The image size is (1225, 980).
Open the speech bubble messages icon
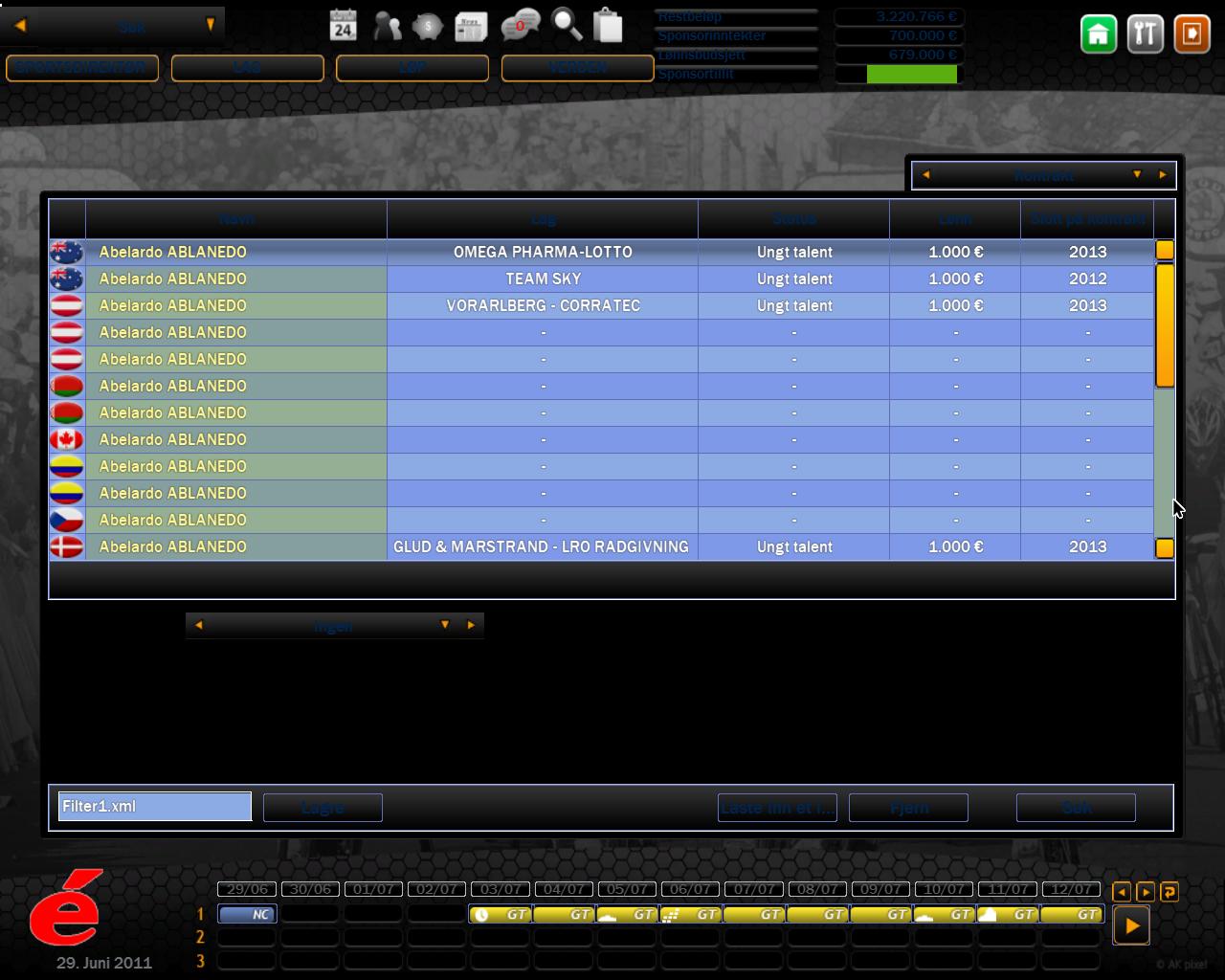521,26
